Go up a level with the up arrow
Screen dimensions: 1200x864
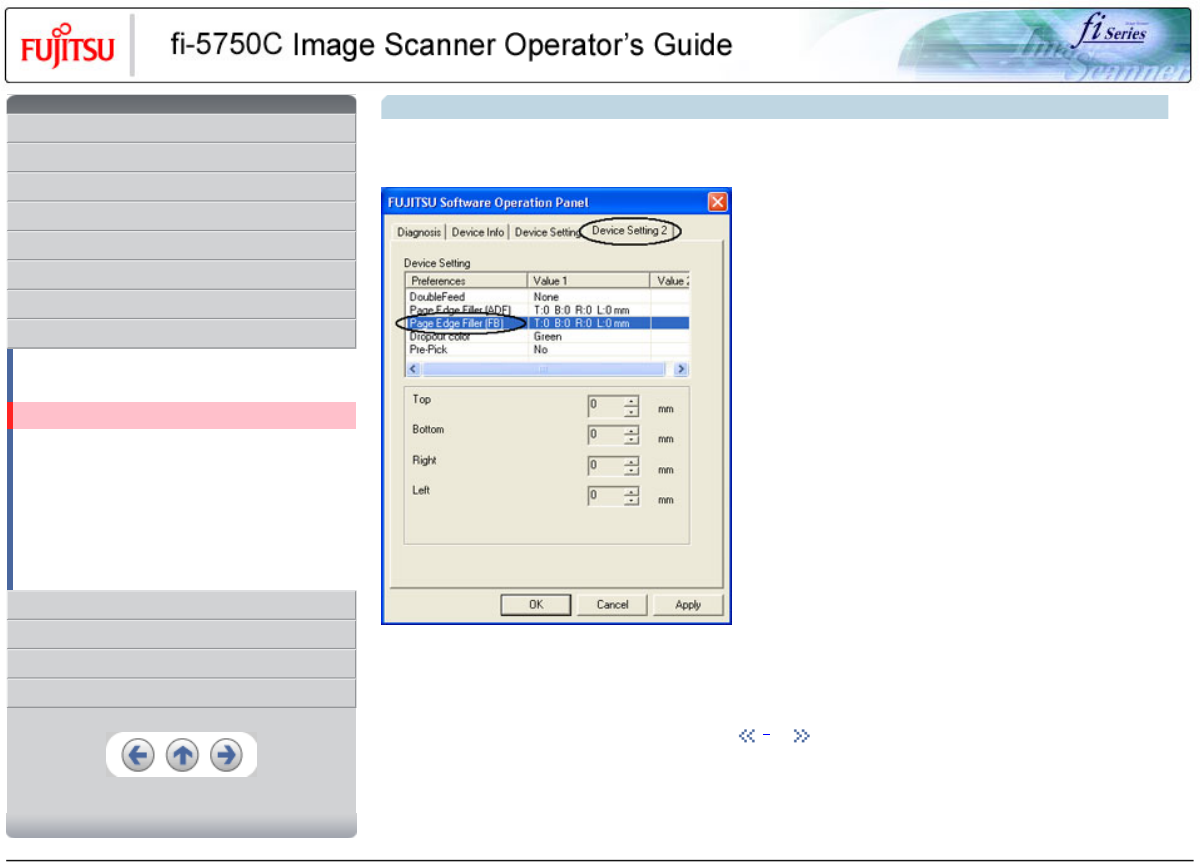tap(182, 755)
